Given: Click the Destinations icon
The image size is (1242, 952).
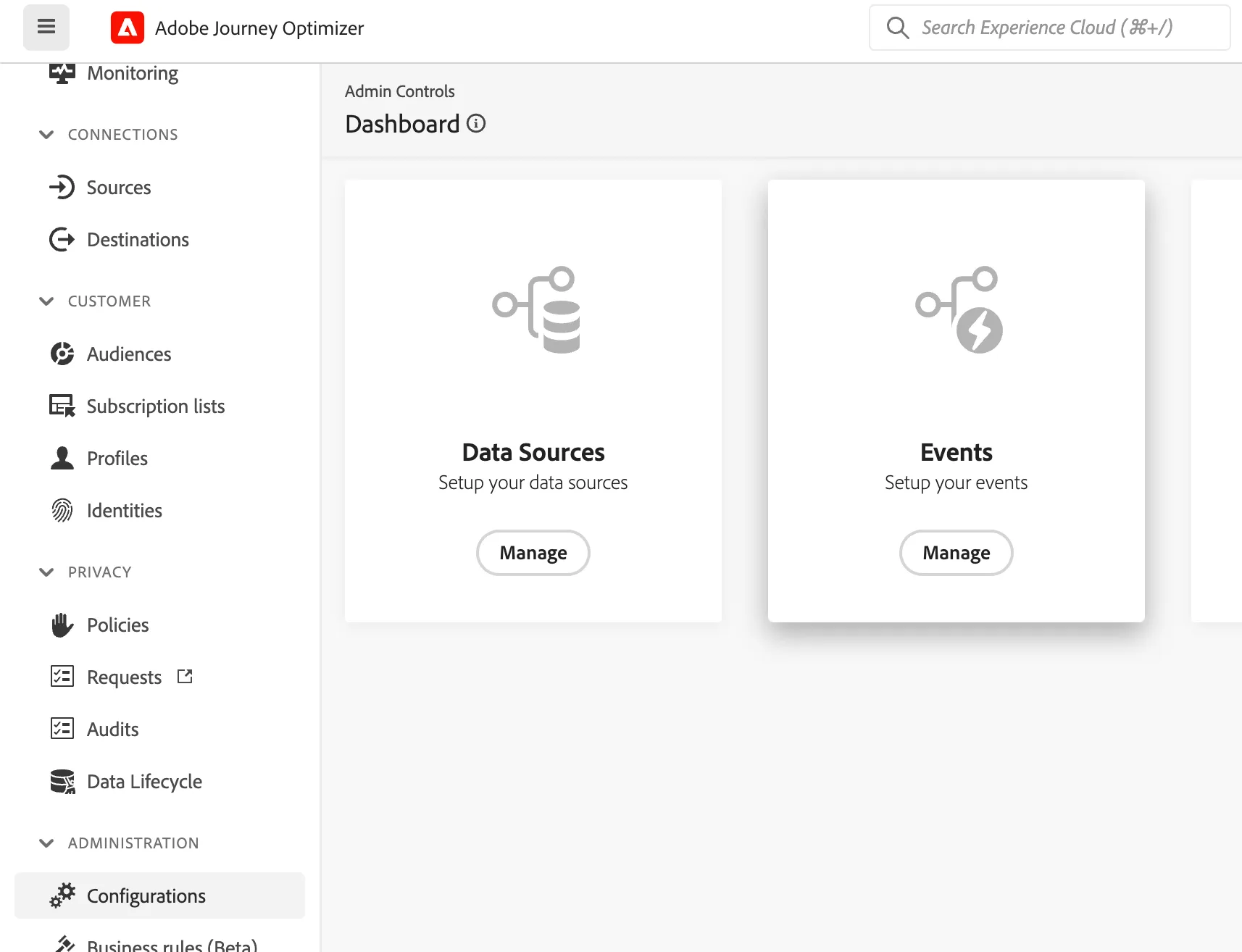Looking at the screenshot, I should click(62, 240).
